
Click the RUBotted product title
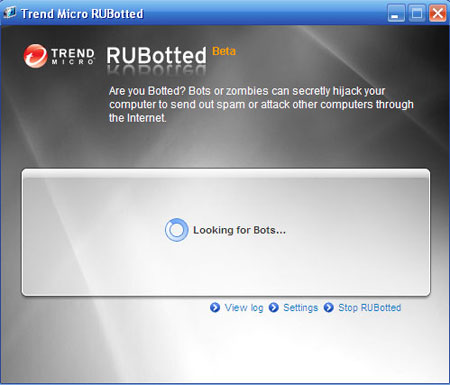pyautogui.click(x=157, y=55)
